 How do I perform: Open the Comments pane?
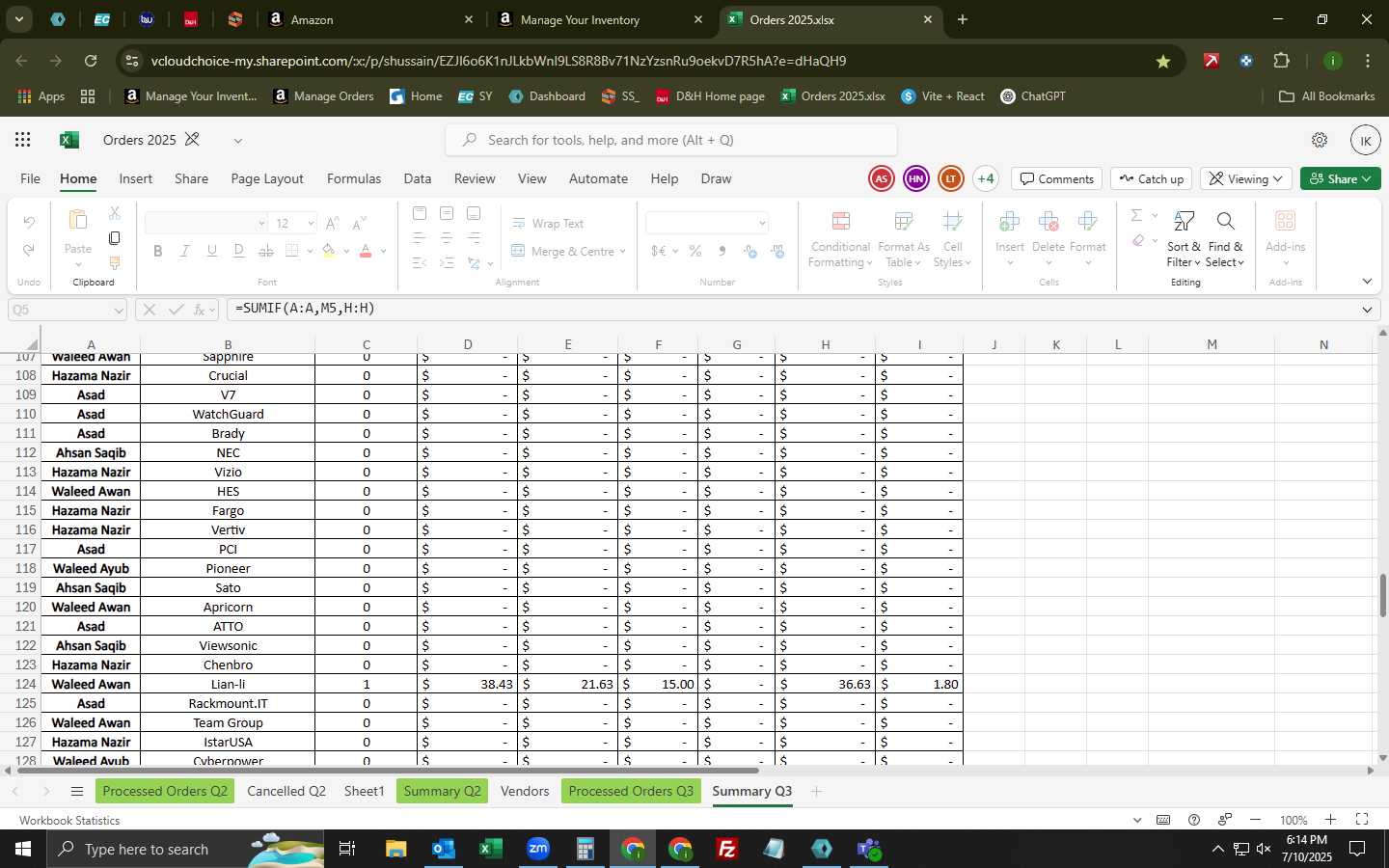click(x=1057, y=178)
